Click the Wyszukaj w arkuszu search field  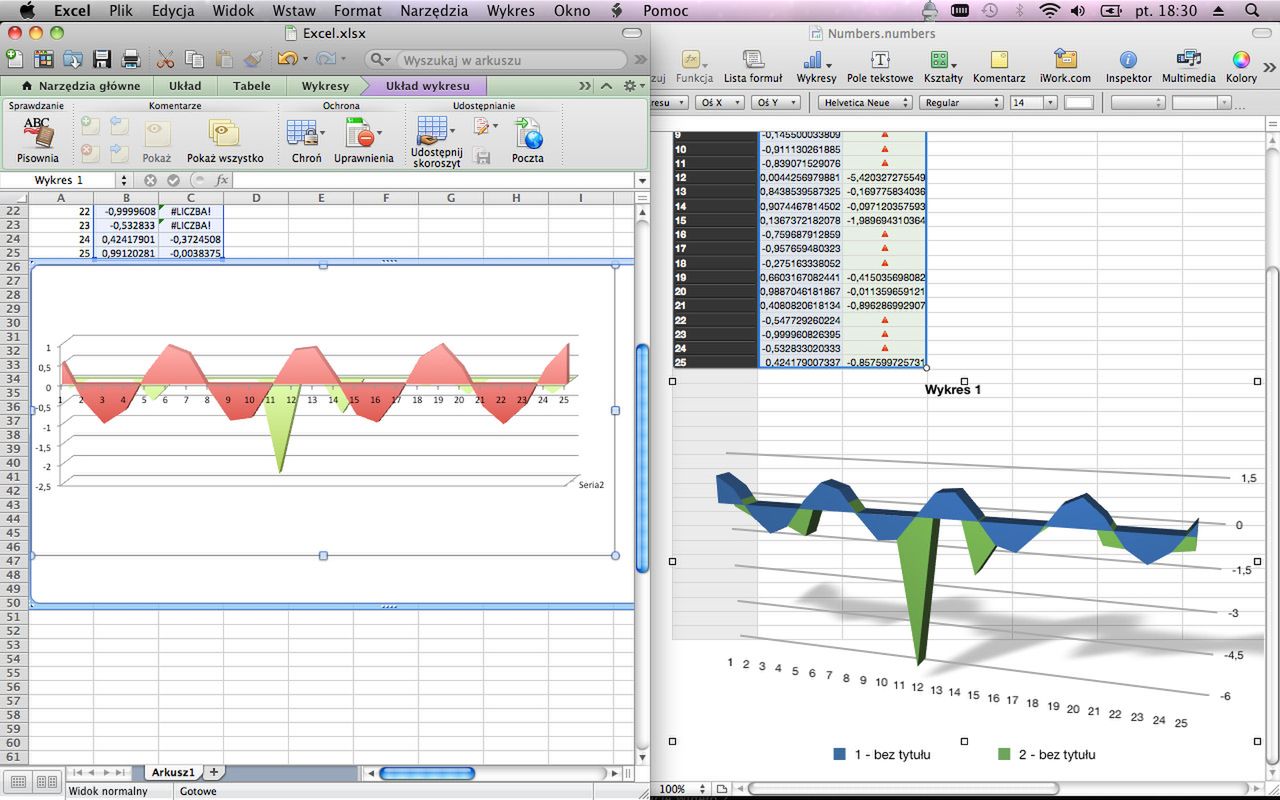[510, 60]
